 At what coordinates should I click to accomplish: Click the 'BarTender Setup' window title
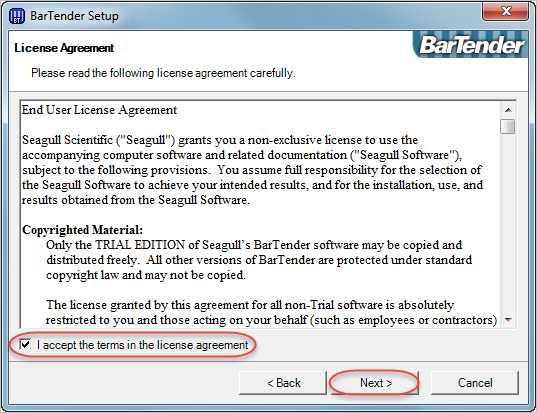point(74,16)
